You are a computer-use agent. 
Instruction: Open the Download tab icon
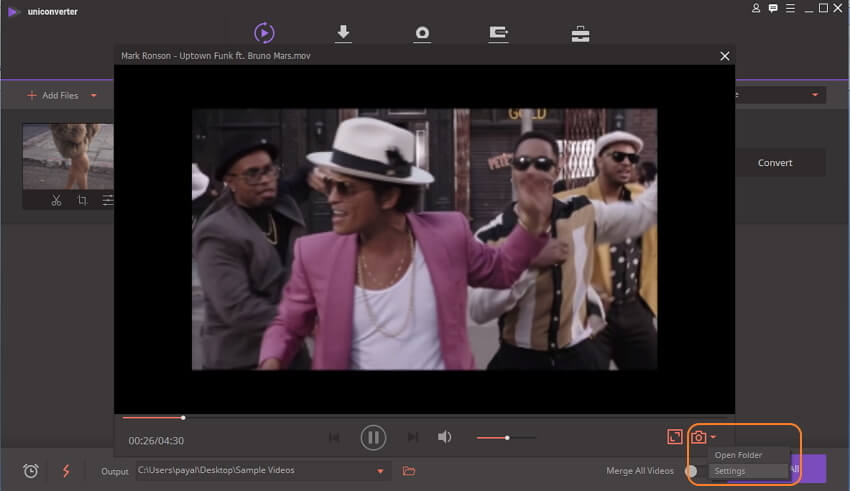(x=343, y=33)
